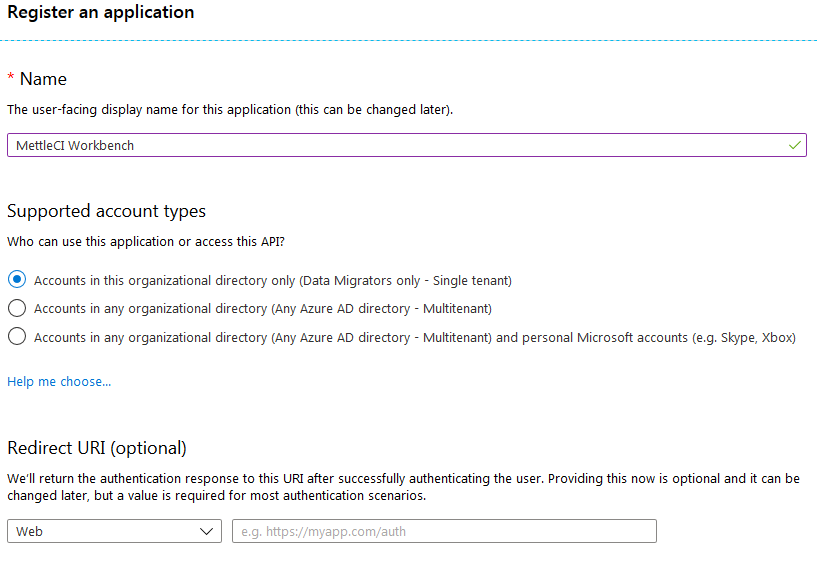Click the Redirect URI text box

point(444,531)
